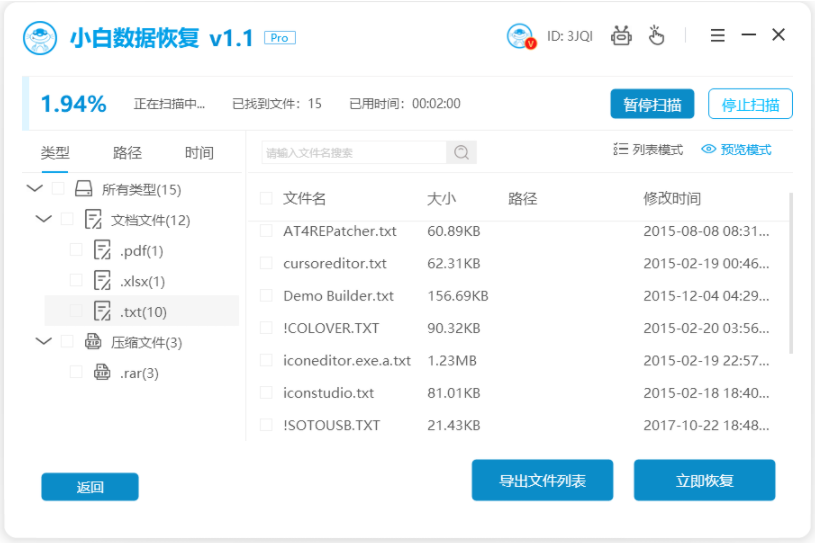
Task: Click the .rar archive file type icon
Action: click(x=102, y=373)
